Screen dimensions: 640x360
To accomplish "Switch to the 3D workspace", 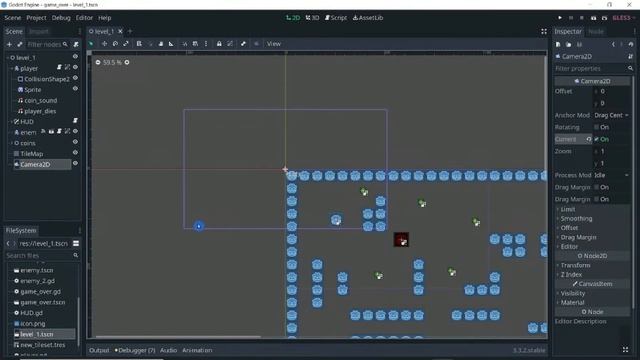I will (x=312, y=18).
